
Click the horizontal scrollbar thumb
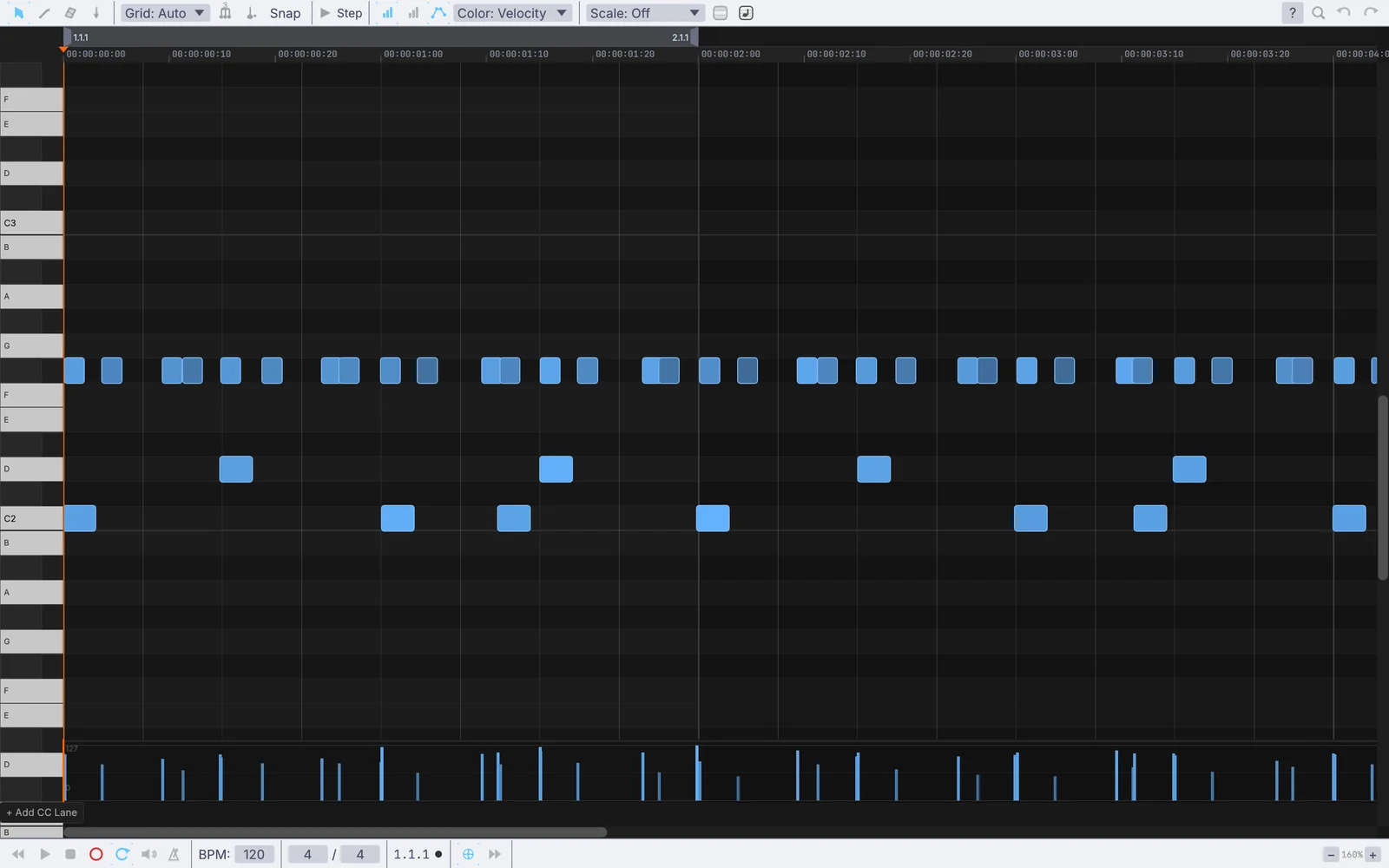tap(335, 832)
